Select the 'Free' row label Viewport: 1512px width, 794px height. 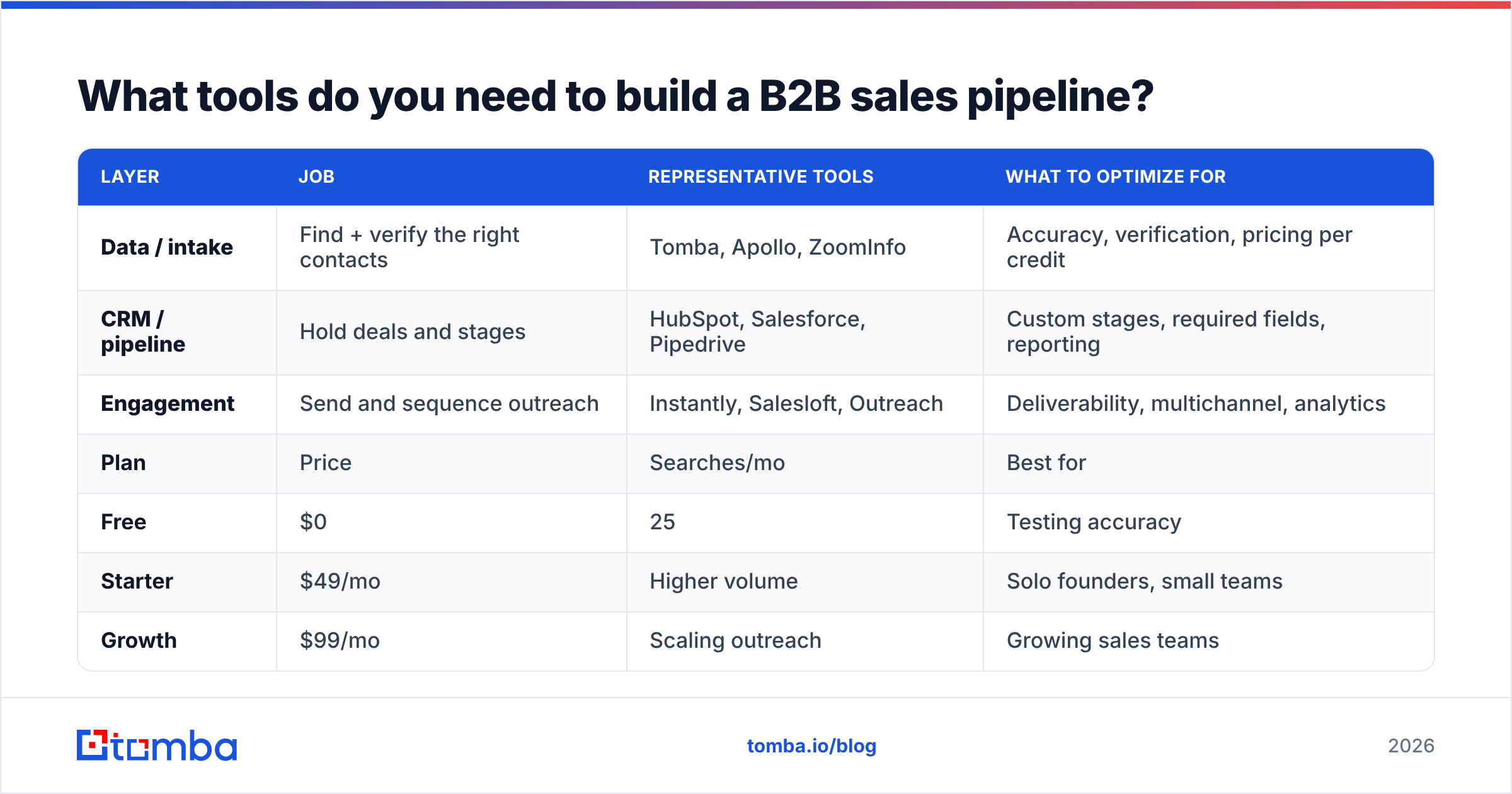(x=123, y=522)
